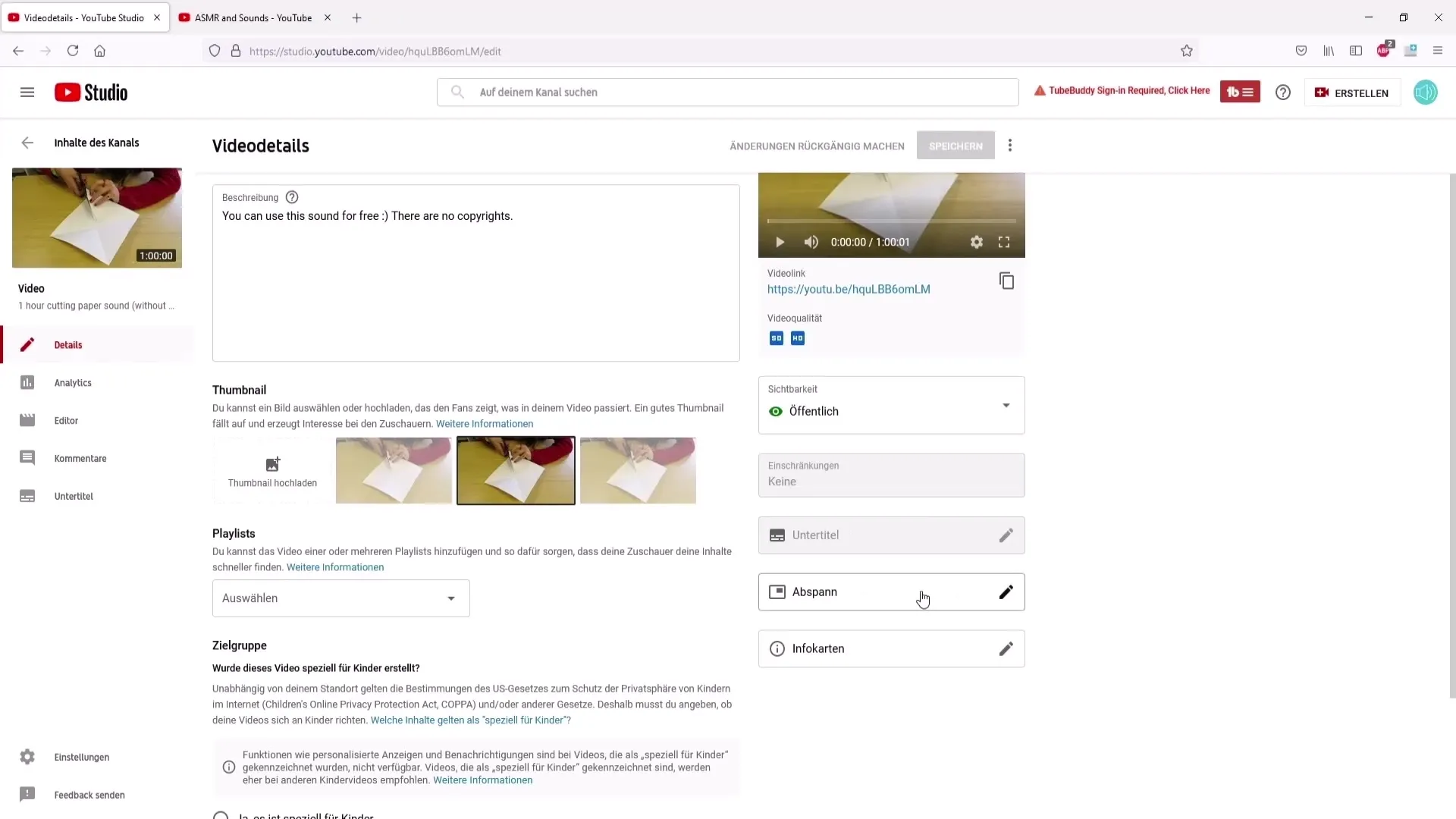
Task: Click Inhalte des Kanals menu item
Action: click(x=96, y=142)
